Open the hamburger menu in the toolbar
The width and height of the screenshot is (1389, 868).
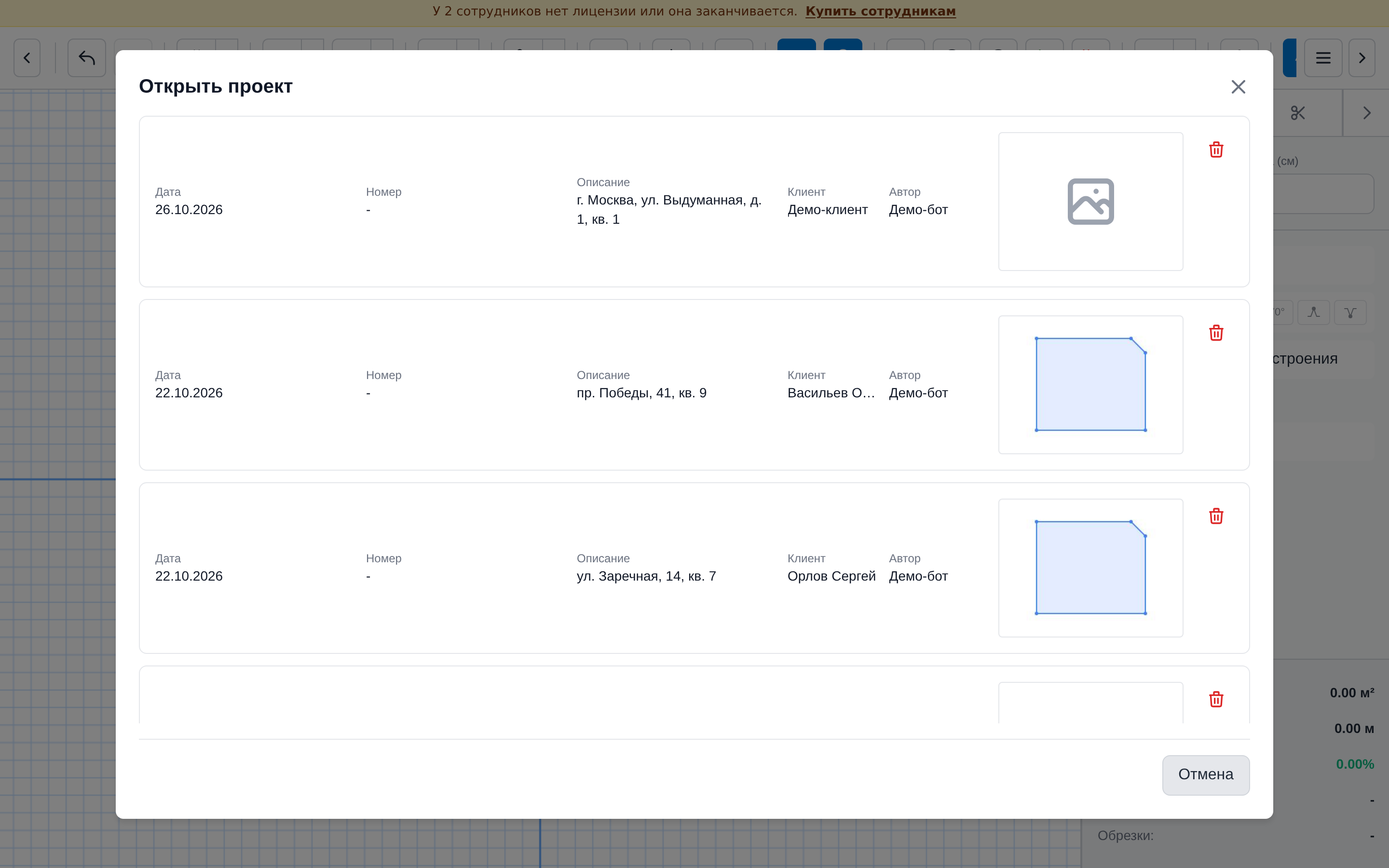coord(1323,58)
